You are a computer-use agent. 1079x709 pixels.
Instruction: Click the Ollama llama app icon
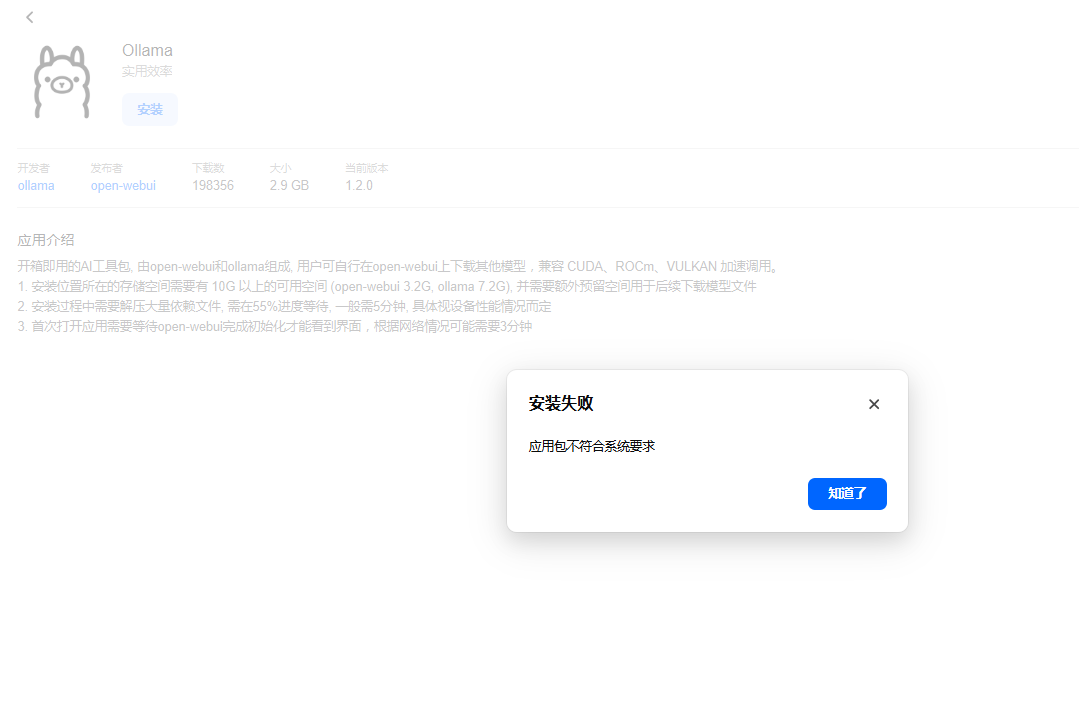62,83
